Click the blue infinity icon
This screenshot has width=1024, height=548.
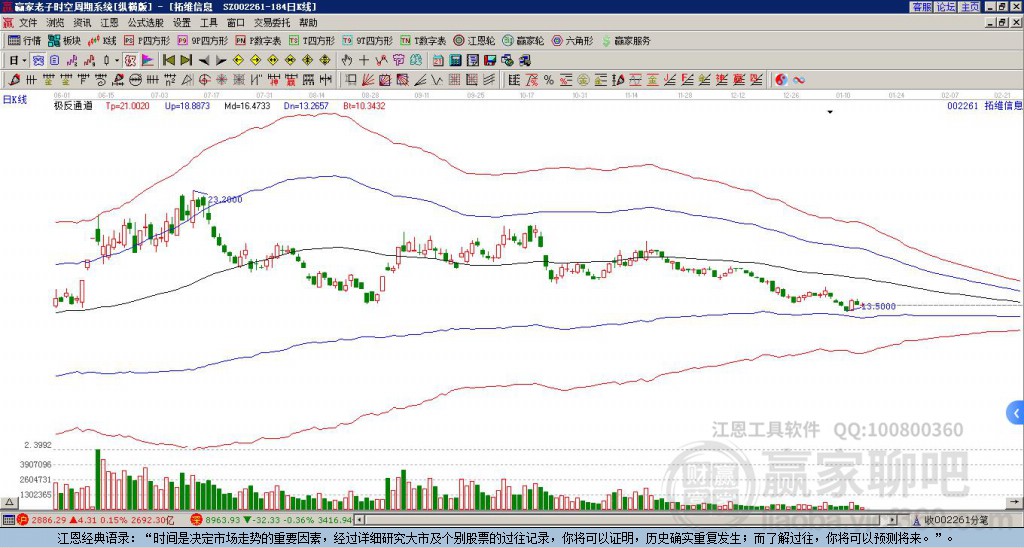[x=799, y=80]
